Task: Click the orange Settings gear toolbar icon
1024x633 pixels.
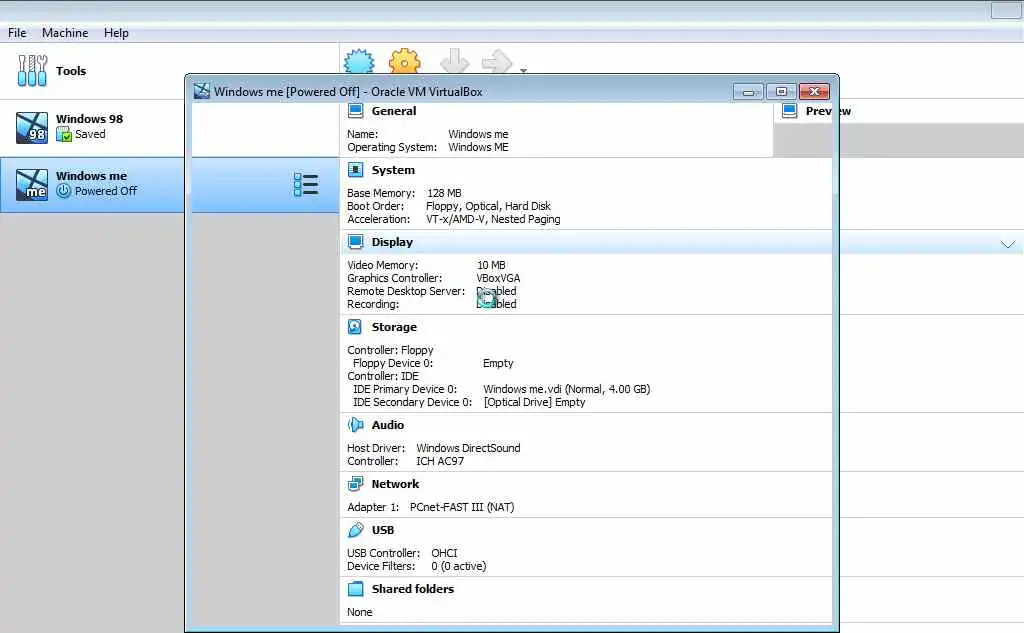Action: [x=404, y=61]
